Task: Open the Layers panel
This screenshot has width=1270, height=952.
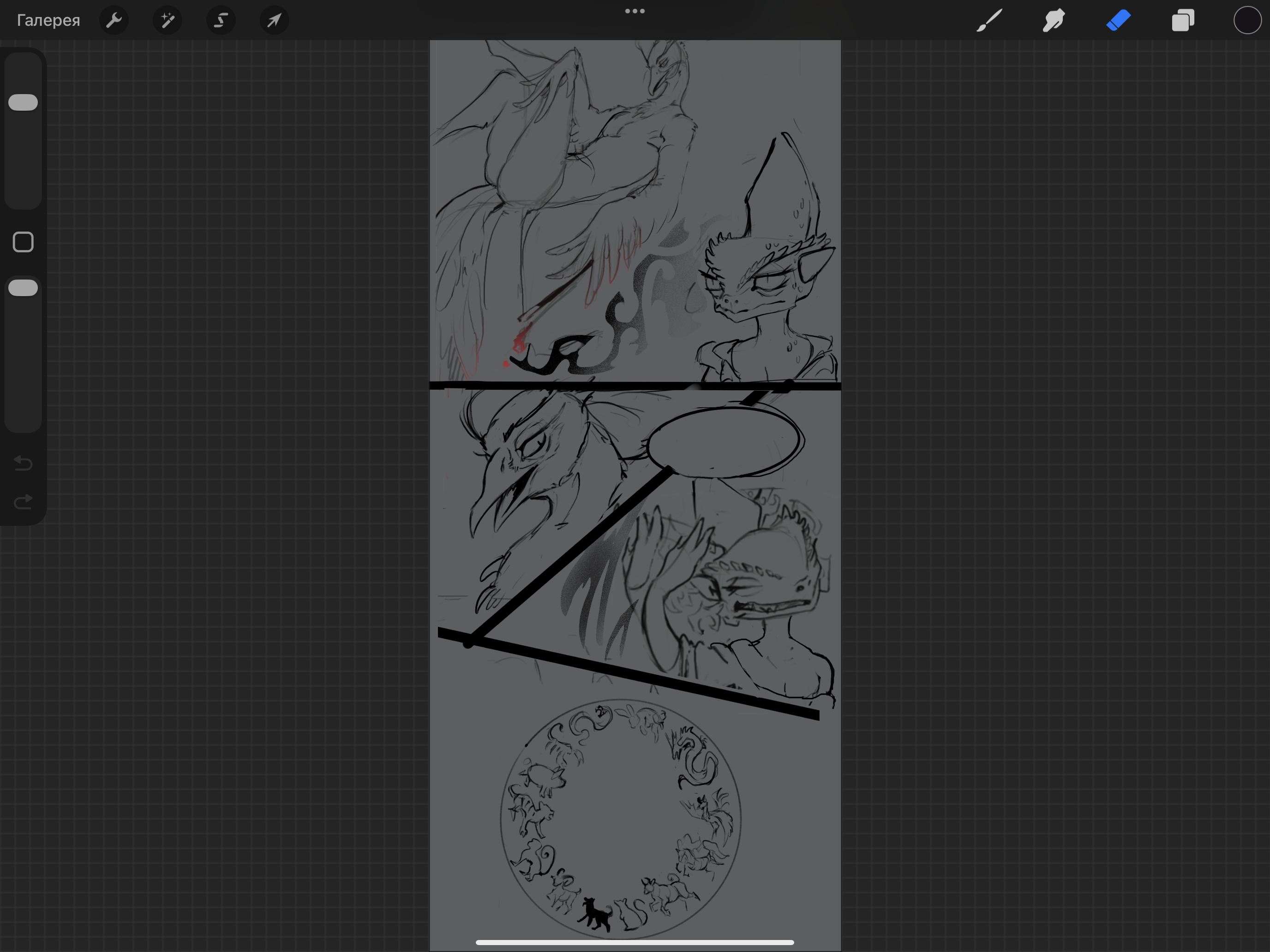Action: point(1183,20)
